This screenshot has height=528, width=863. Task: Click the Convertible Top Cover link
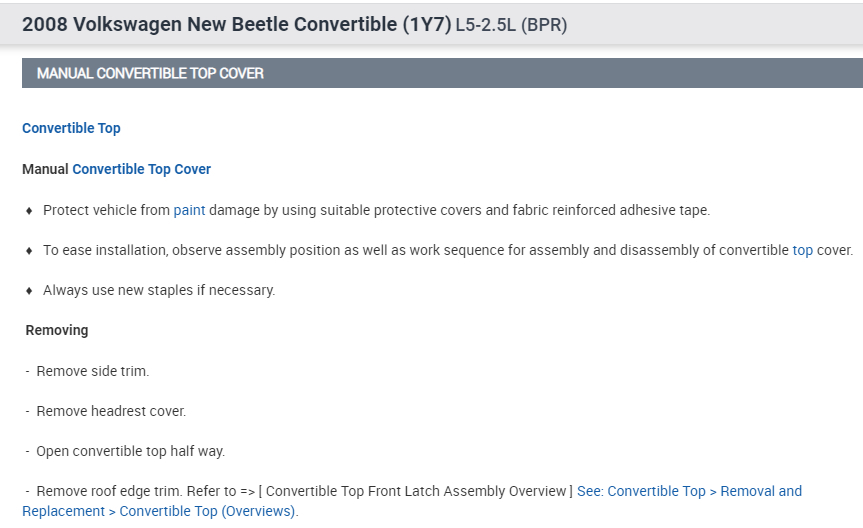(141, 169)
